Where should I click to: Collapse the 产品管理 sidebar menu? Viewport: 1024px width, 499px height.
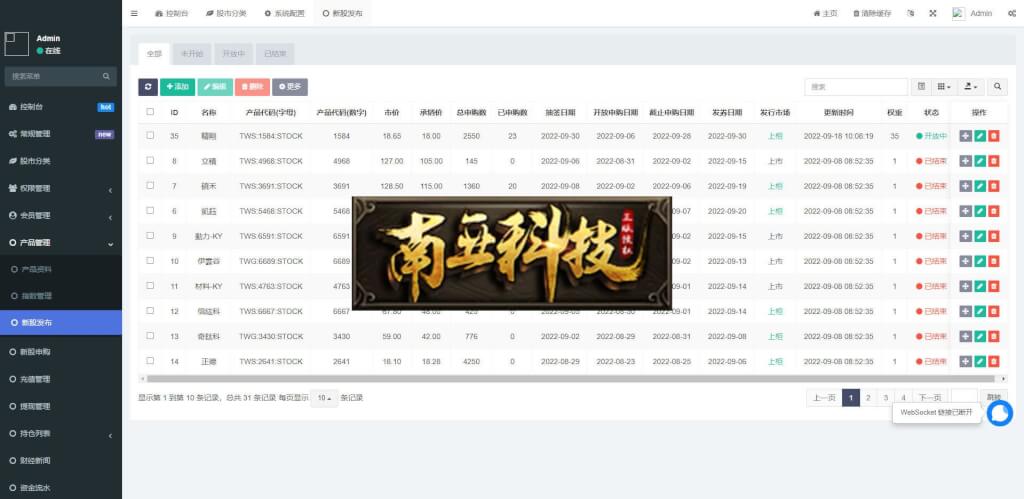[61, 242]
